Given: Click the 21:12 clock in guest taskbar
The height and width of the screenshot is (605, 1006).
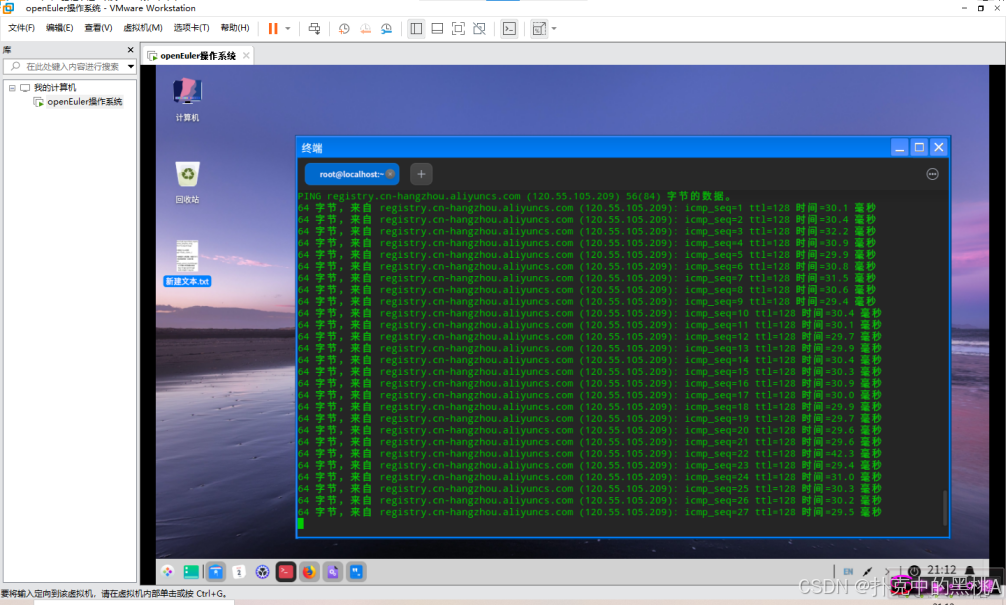Looking at the screenshot, I should (941, 570).
